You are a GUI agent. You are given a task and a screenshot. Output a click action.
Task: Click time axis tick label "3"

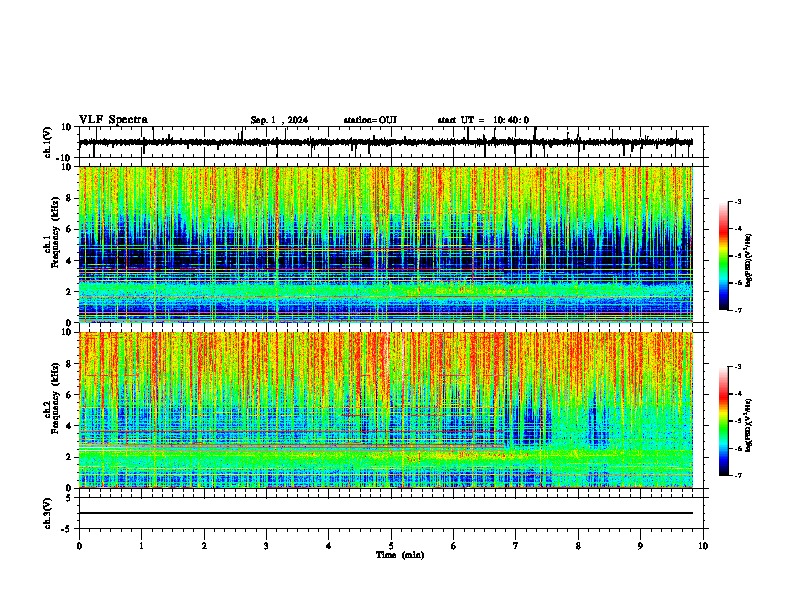[x=266, y=546]
